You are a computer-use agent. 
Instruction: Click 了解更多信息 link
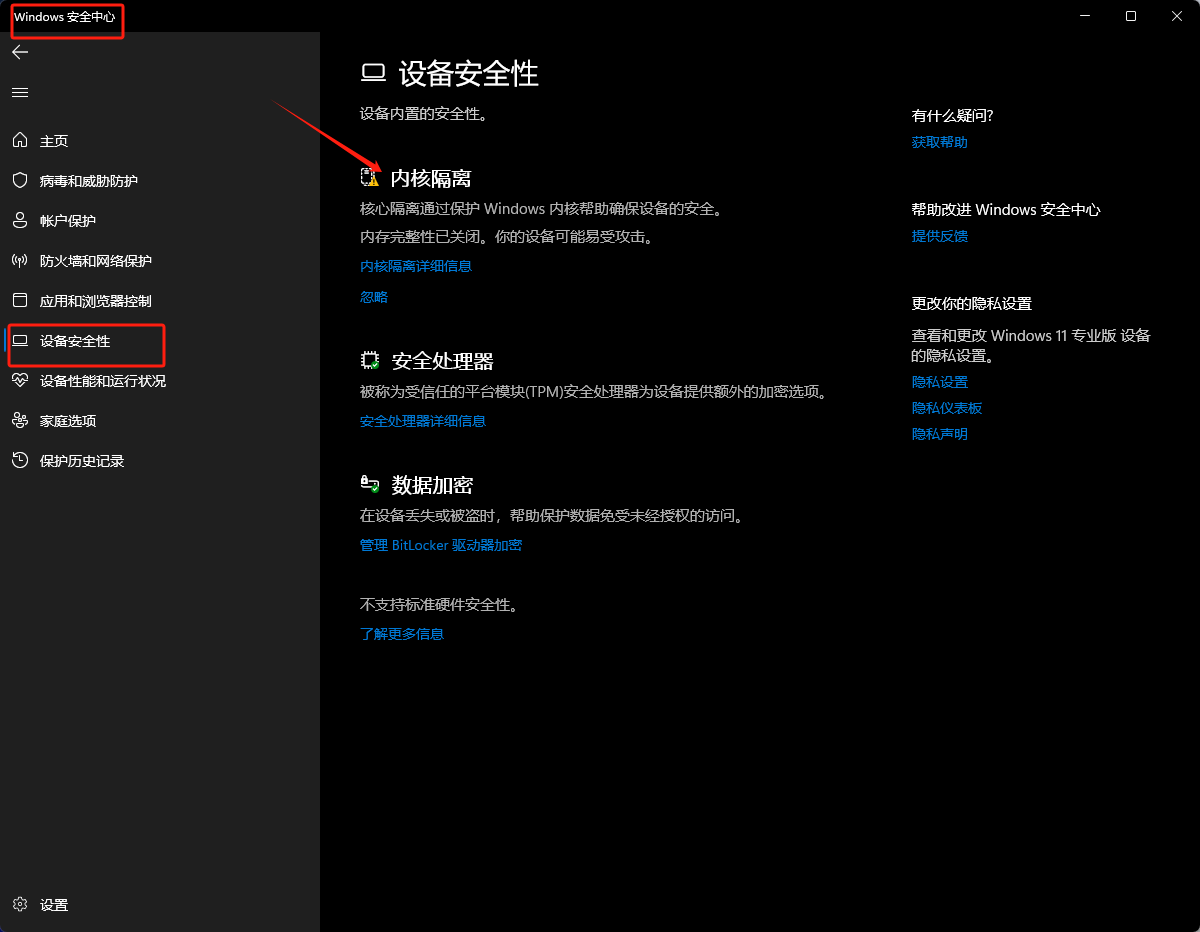[x=402, y=634]
